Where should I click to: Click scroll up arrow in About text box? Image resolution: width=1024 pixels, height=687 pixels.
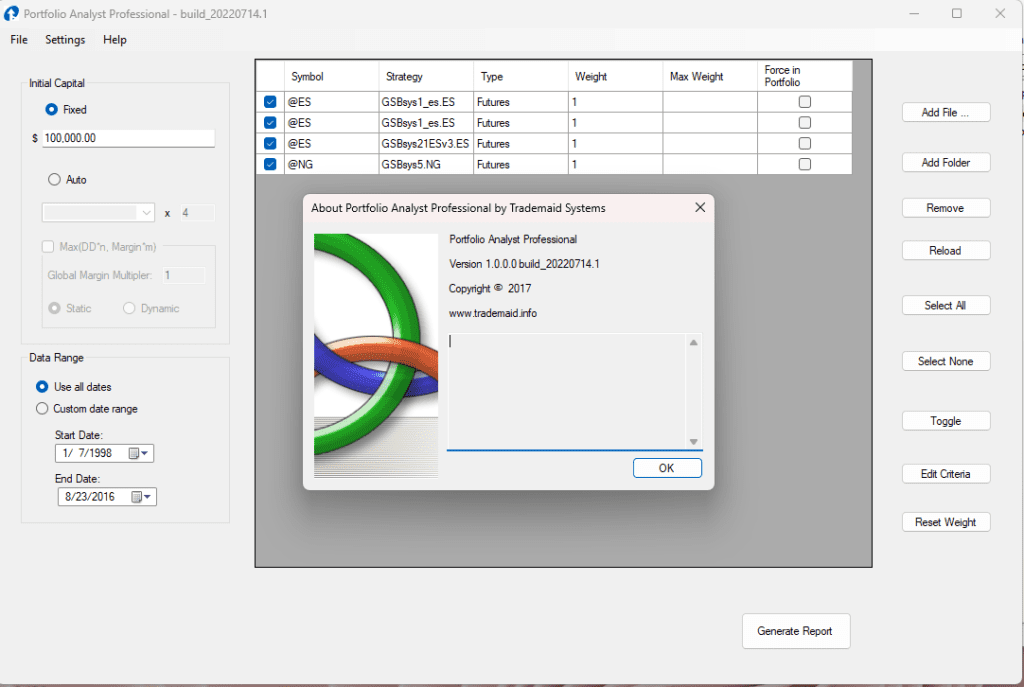point(693,343)
